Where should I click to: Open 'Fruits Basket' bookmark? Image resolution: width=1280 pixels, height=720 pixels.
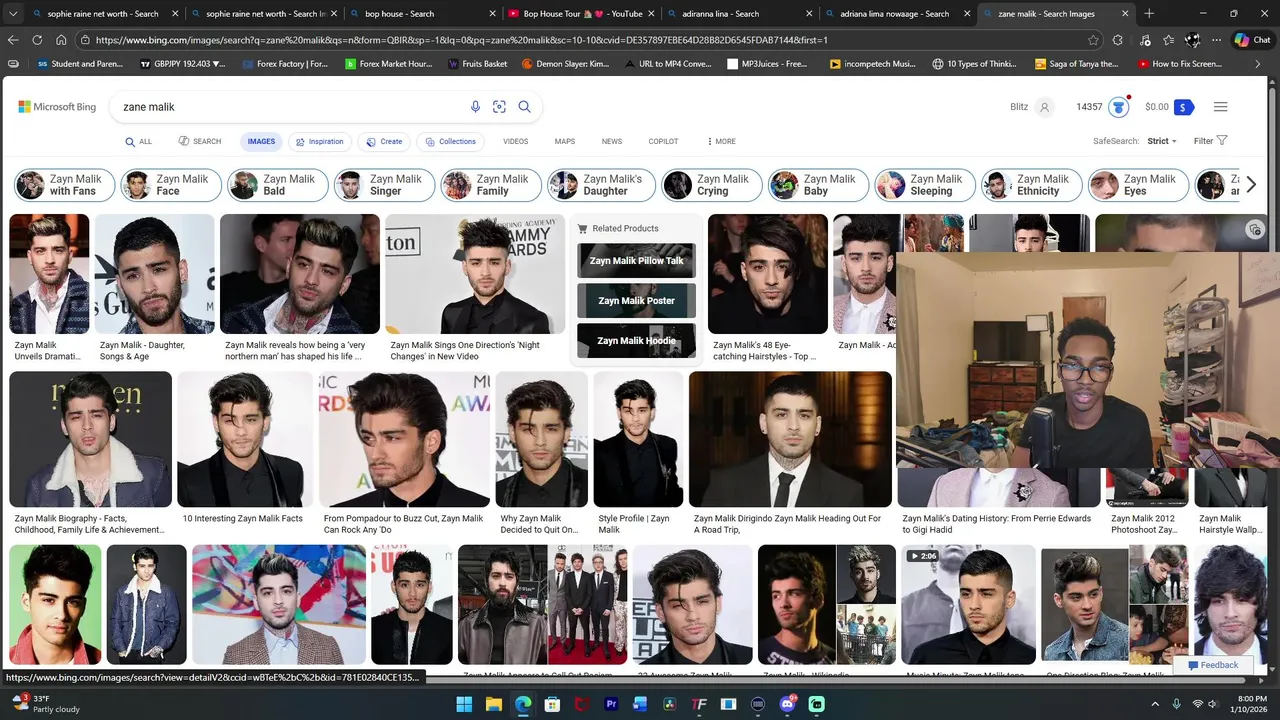(477, 64)
